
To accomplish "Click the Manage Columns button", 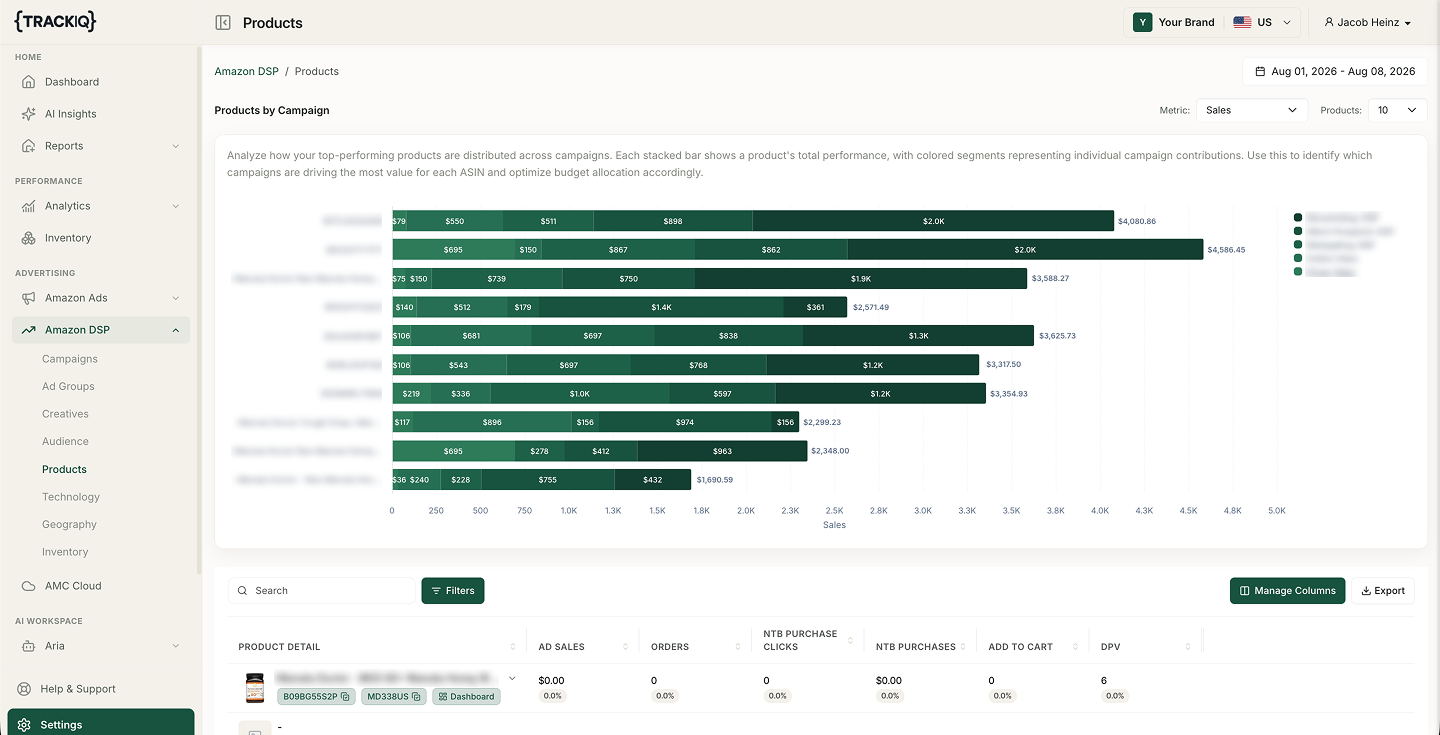I will coord(1287,591).
